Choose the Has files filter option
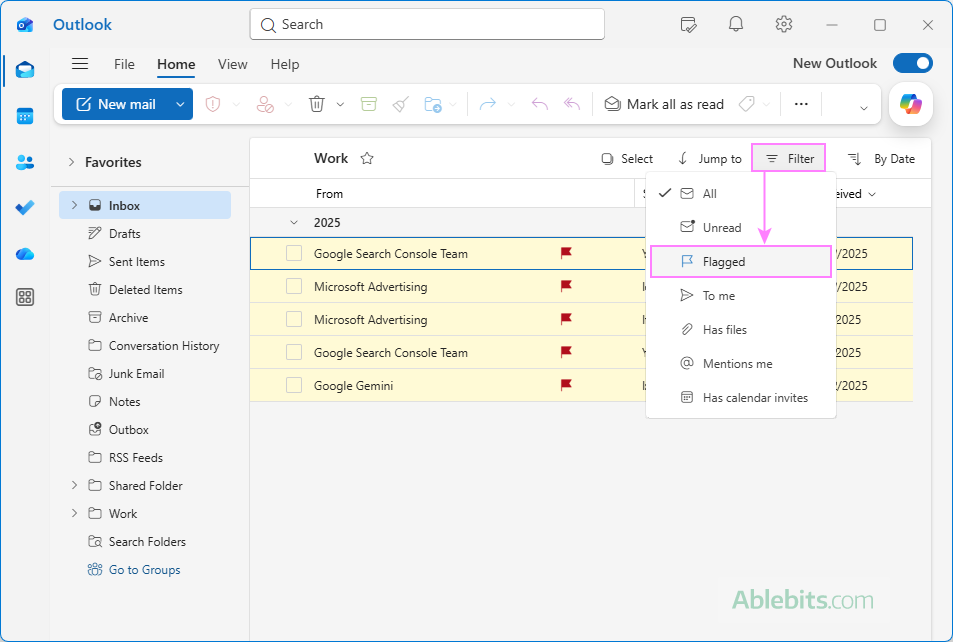Screen dimensions: 953x642 coord(741,330)
